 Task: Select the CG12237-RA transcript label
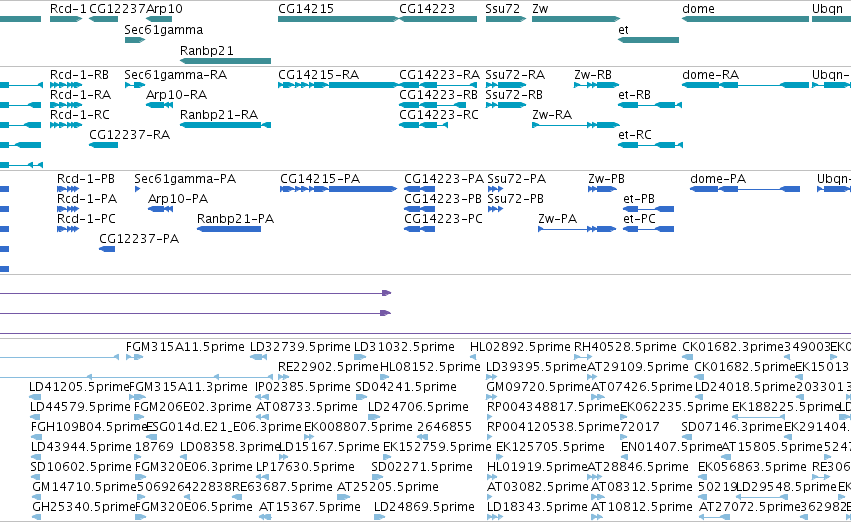129,135
